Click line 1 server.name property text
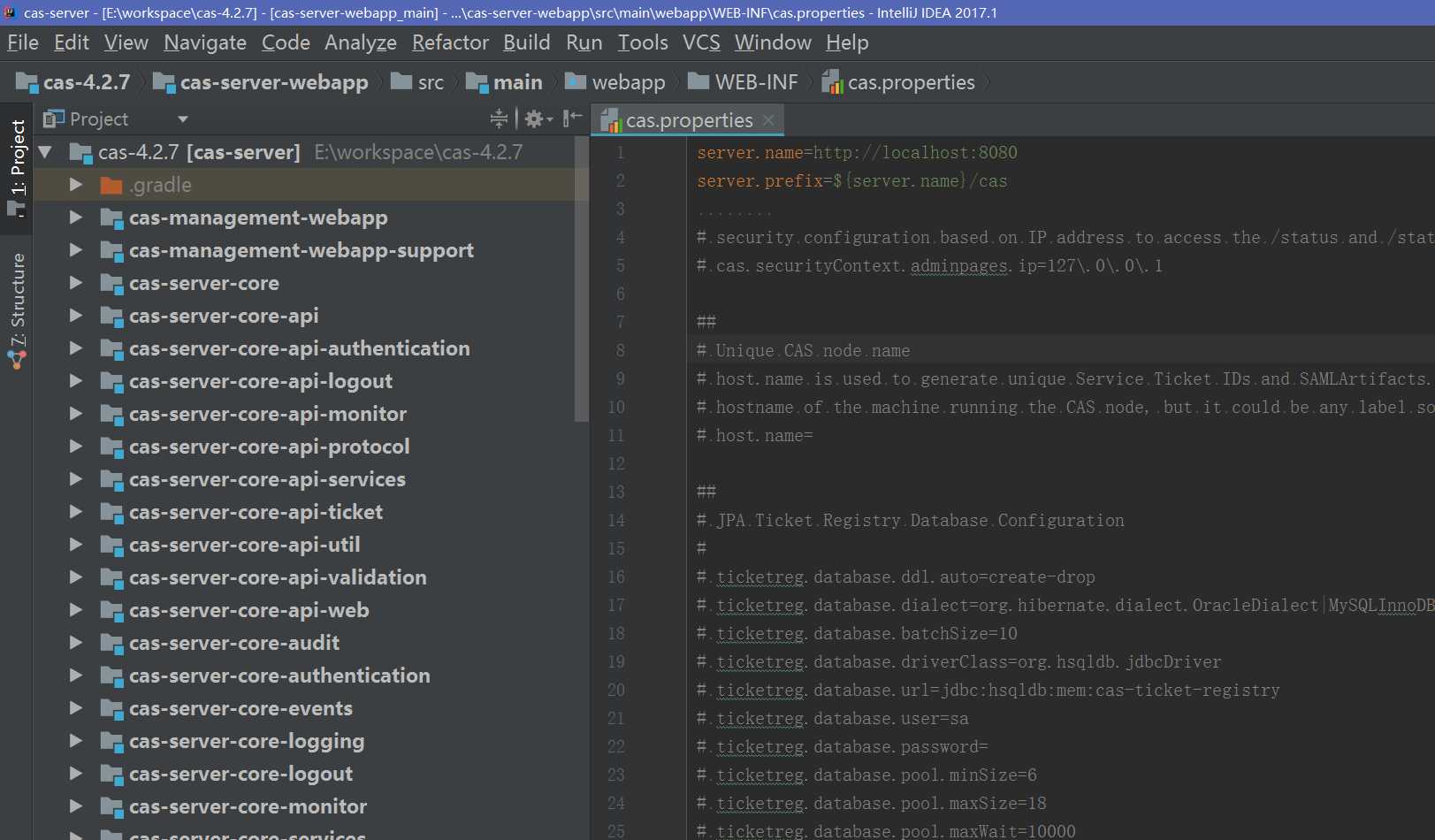The height and width of the screenshot is (840, 1435). tap(857, 152)
